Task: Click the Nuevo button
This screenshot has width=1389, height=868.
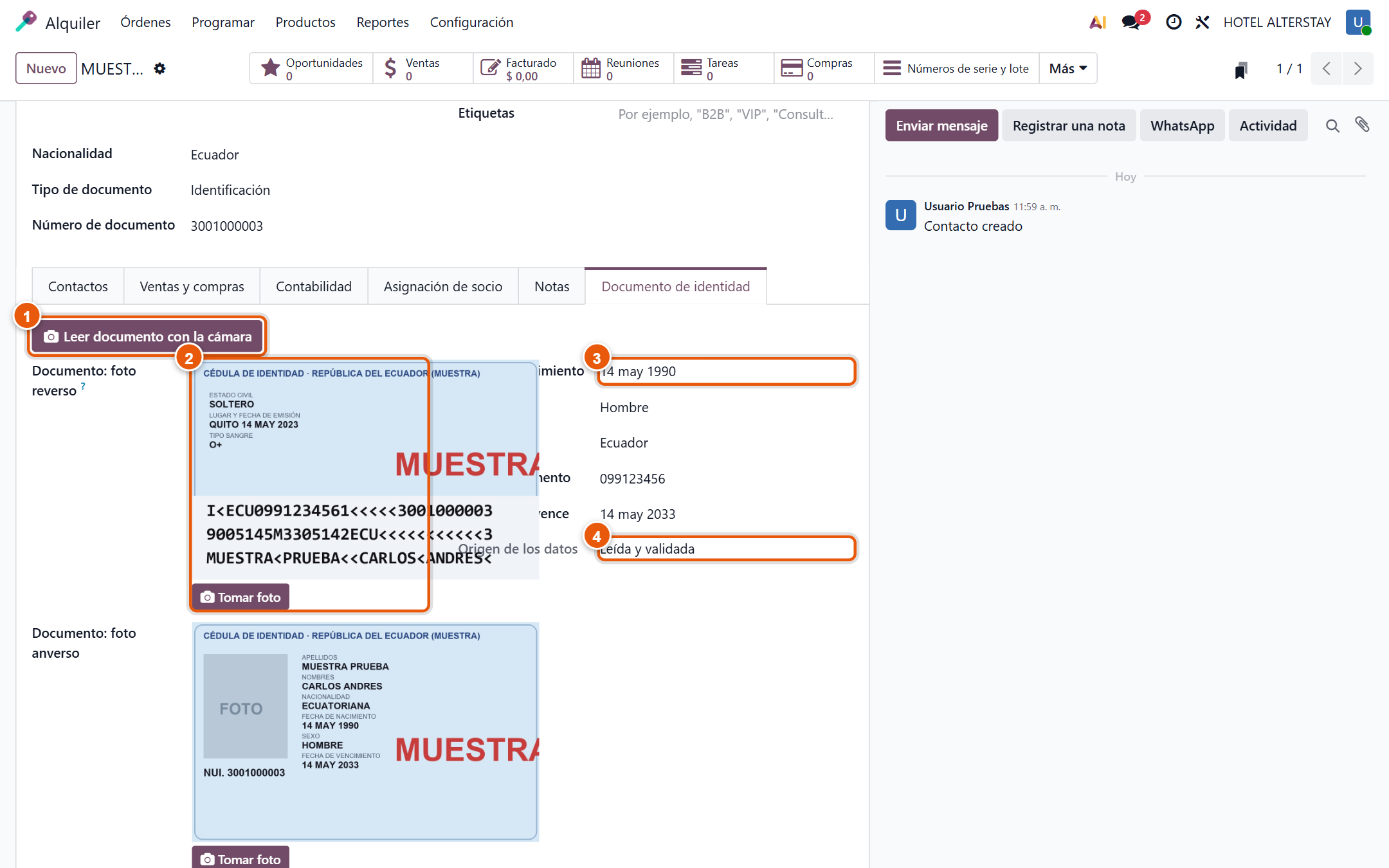Action: (46, 68)
